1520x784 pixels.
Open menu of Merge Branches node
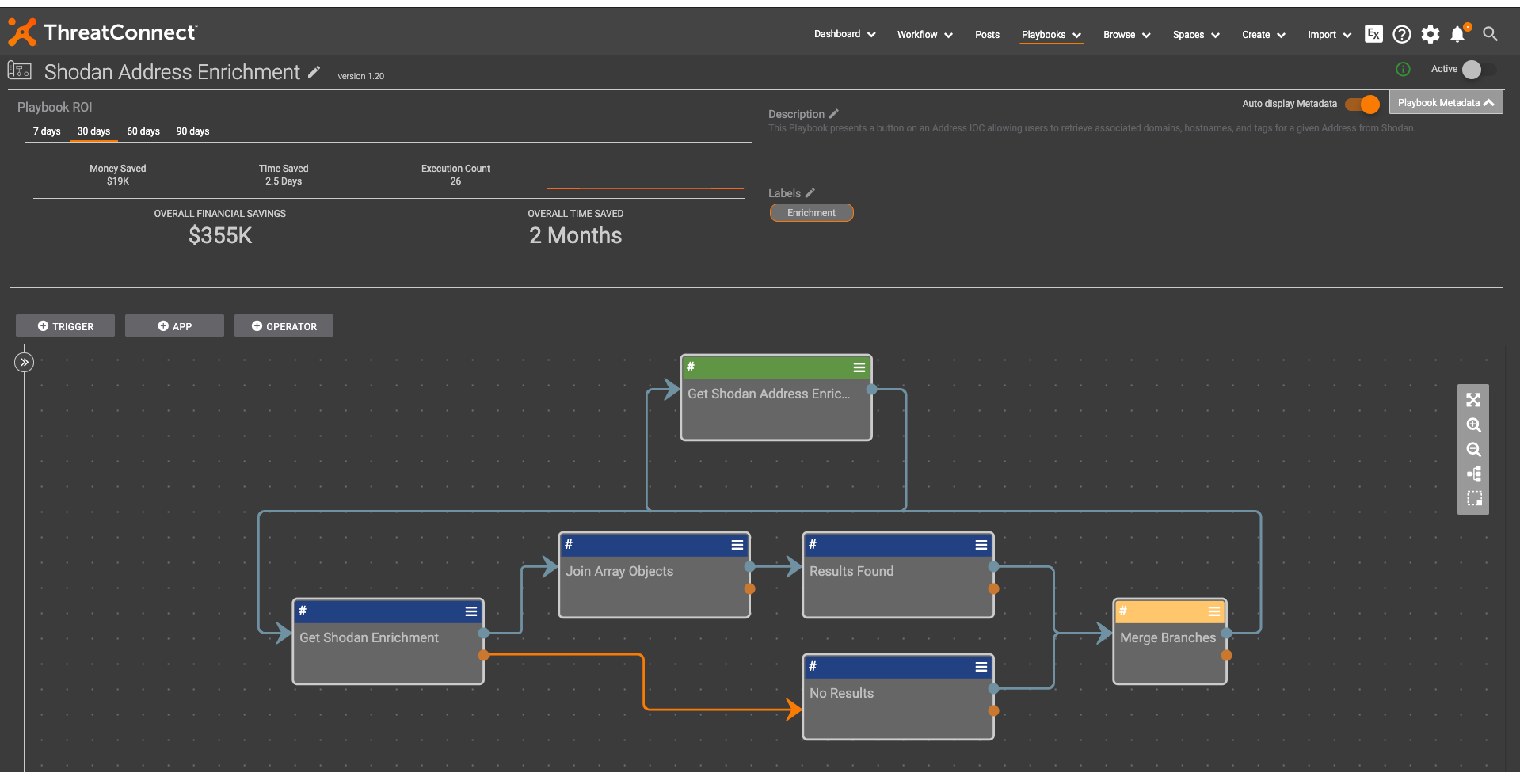click(1213, 611)
